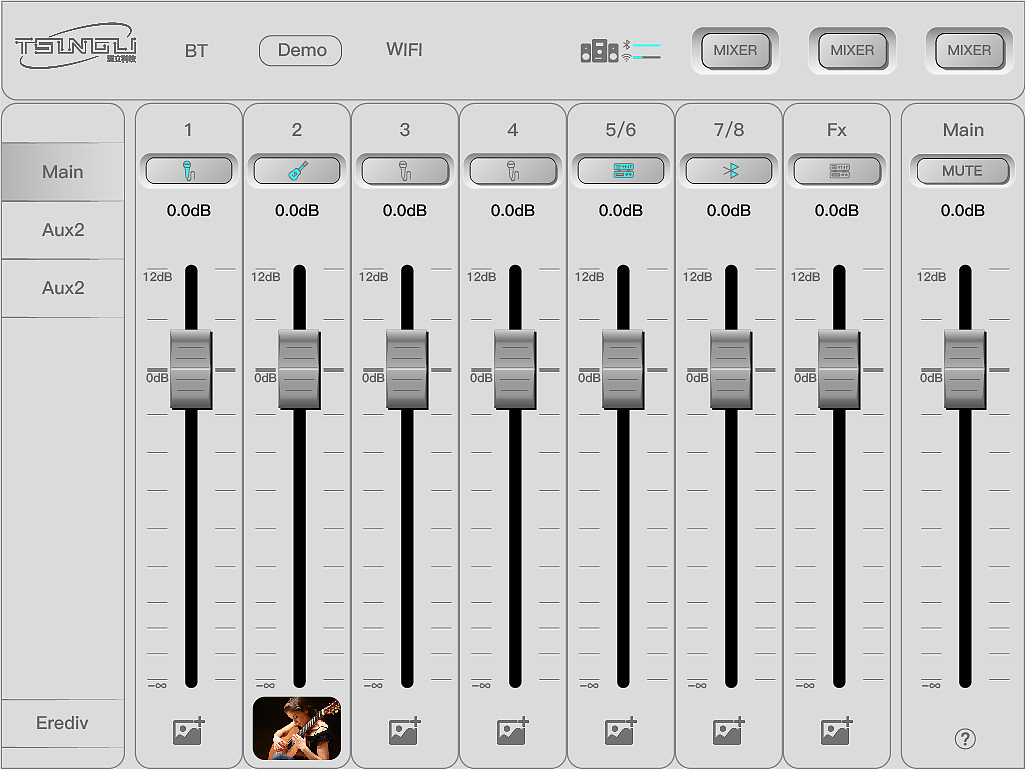Click the second MIXER button
Viewport: 1025px width, 769px height.
tap(852, 50)
